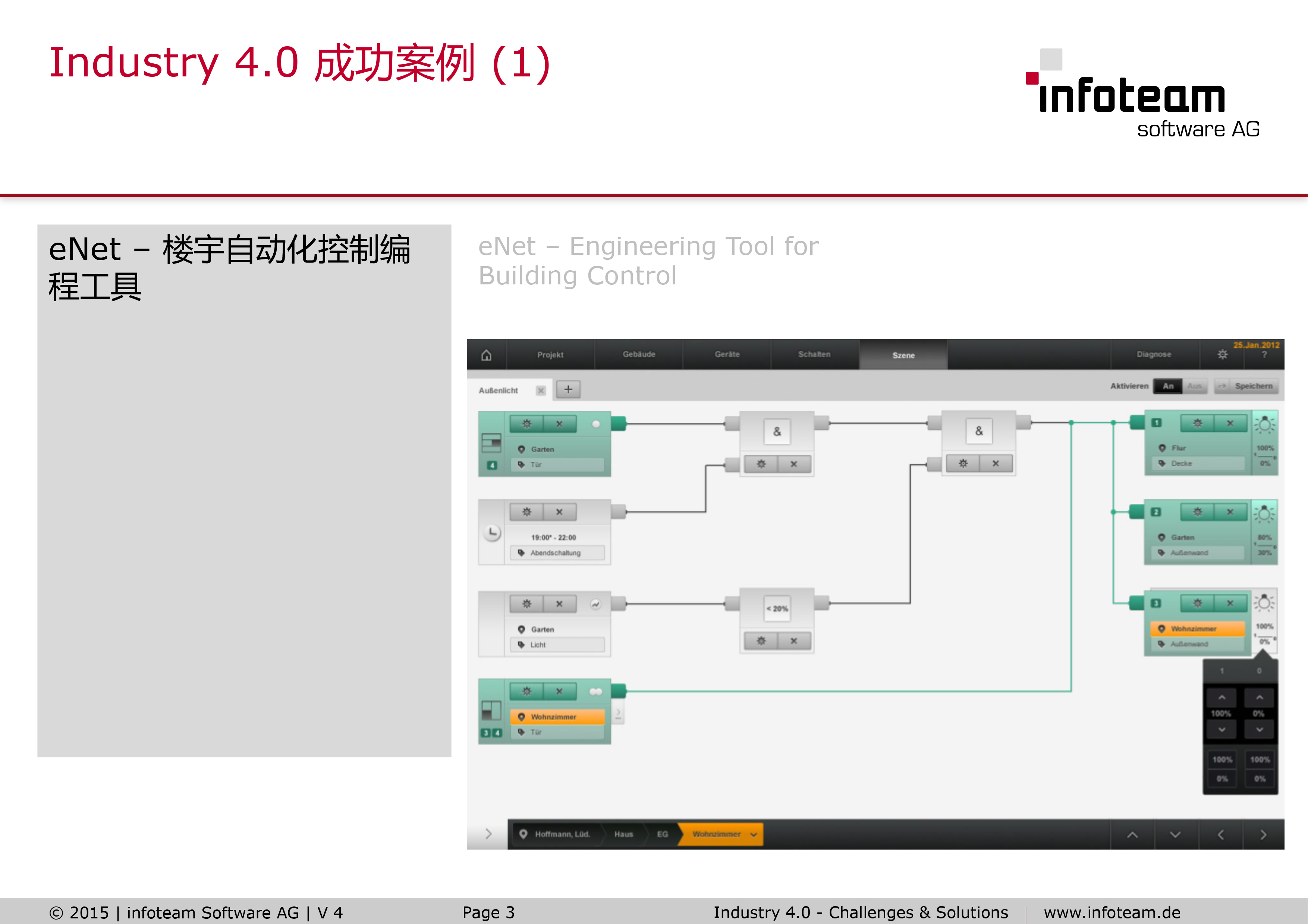Open settings of the < 20% comparator
This screenshot has width=1308, height=924.
[x=761, y=641]
